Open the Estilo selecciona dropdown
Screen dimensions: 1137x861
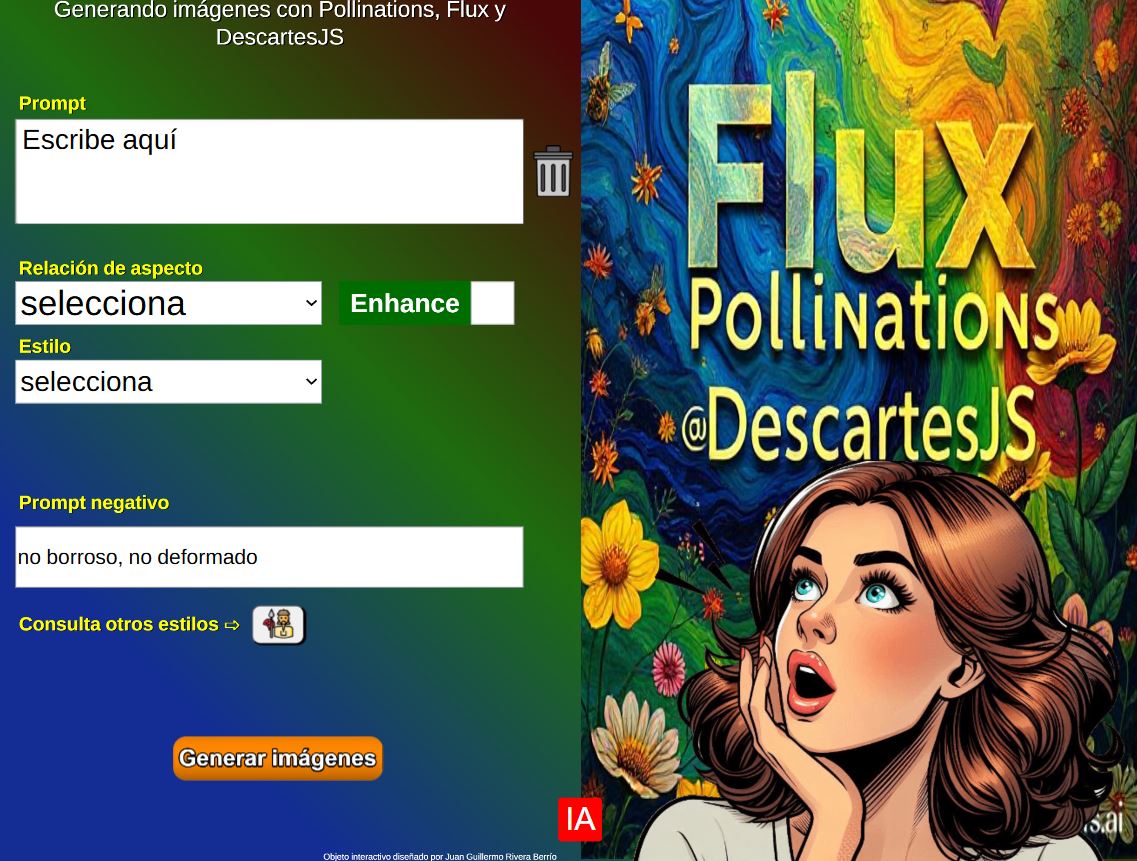point(168,382)
